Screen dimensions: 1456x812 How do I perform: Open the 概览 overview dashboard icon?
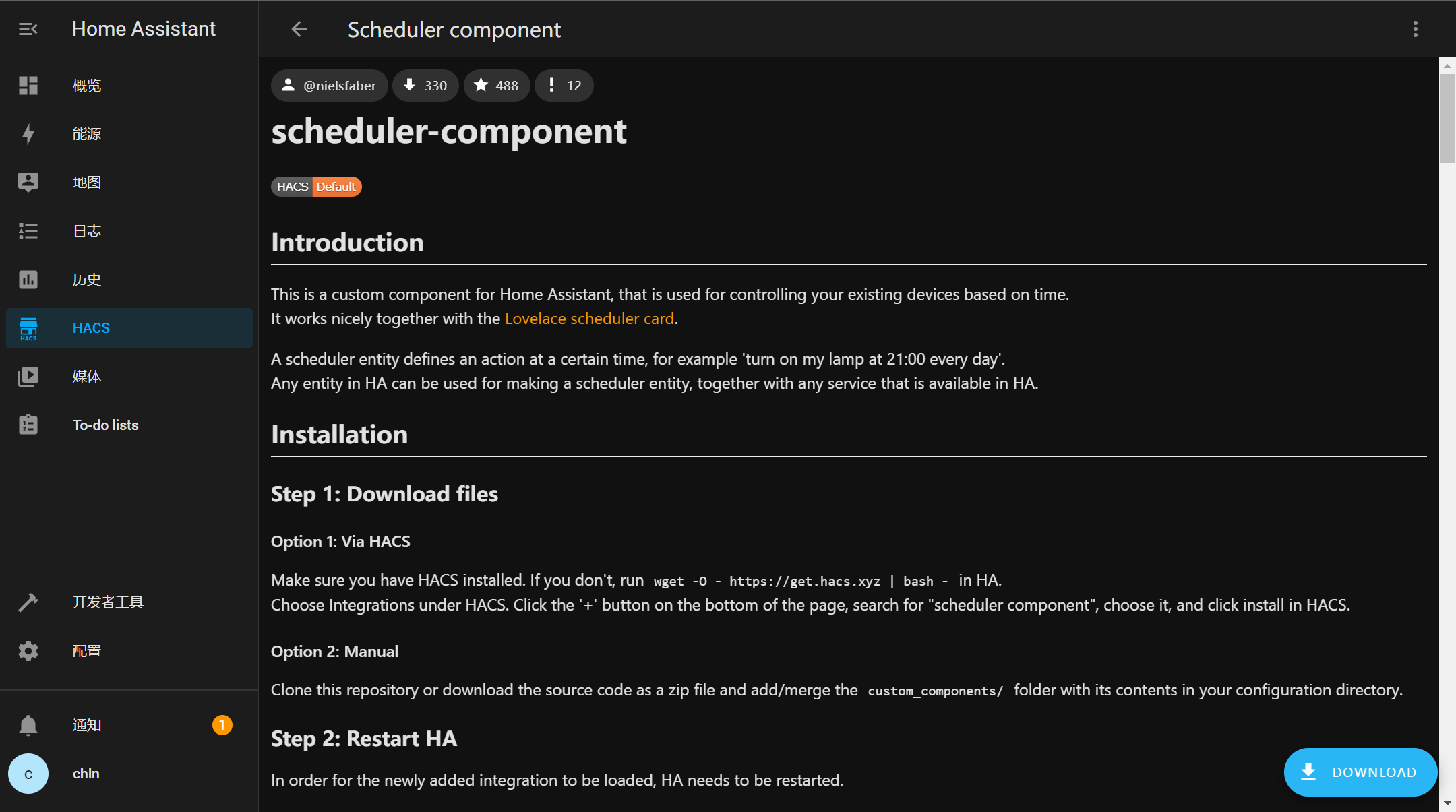point(28,86)
